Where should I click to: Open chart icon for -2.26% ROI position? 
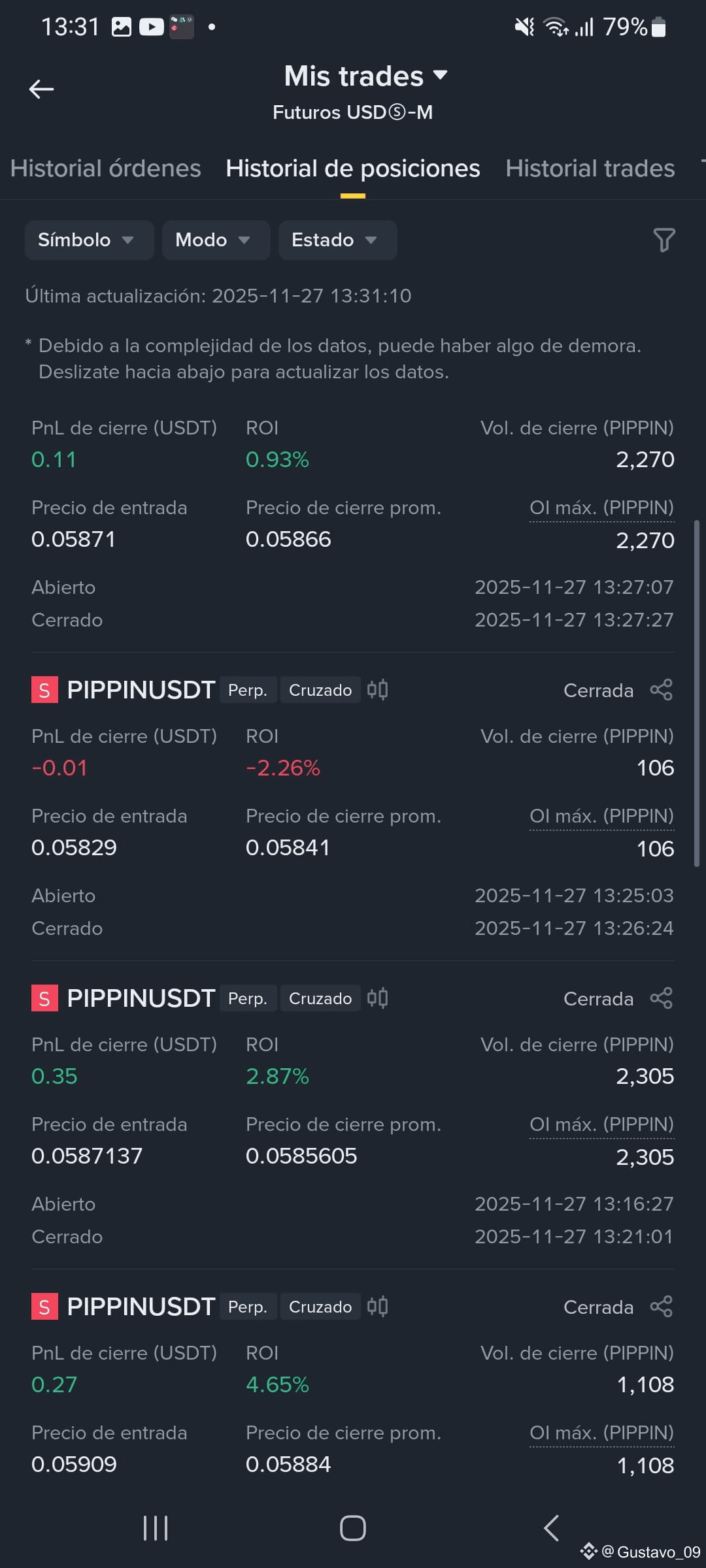(x=378, y=690)
